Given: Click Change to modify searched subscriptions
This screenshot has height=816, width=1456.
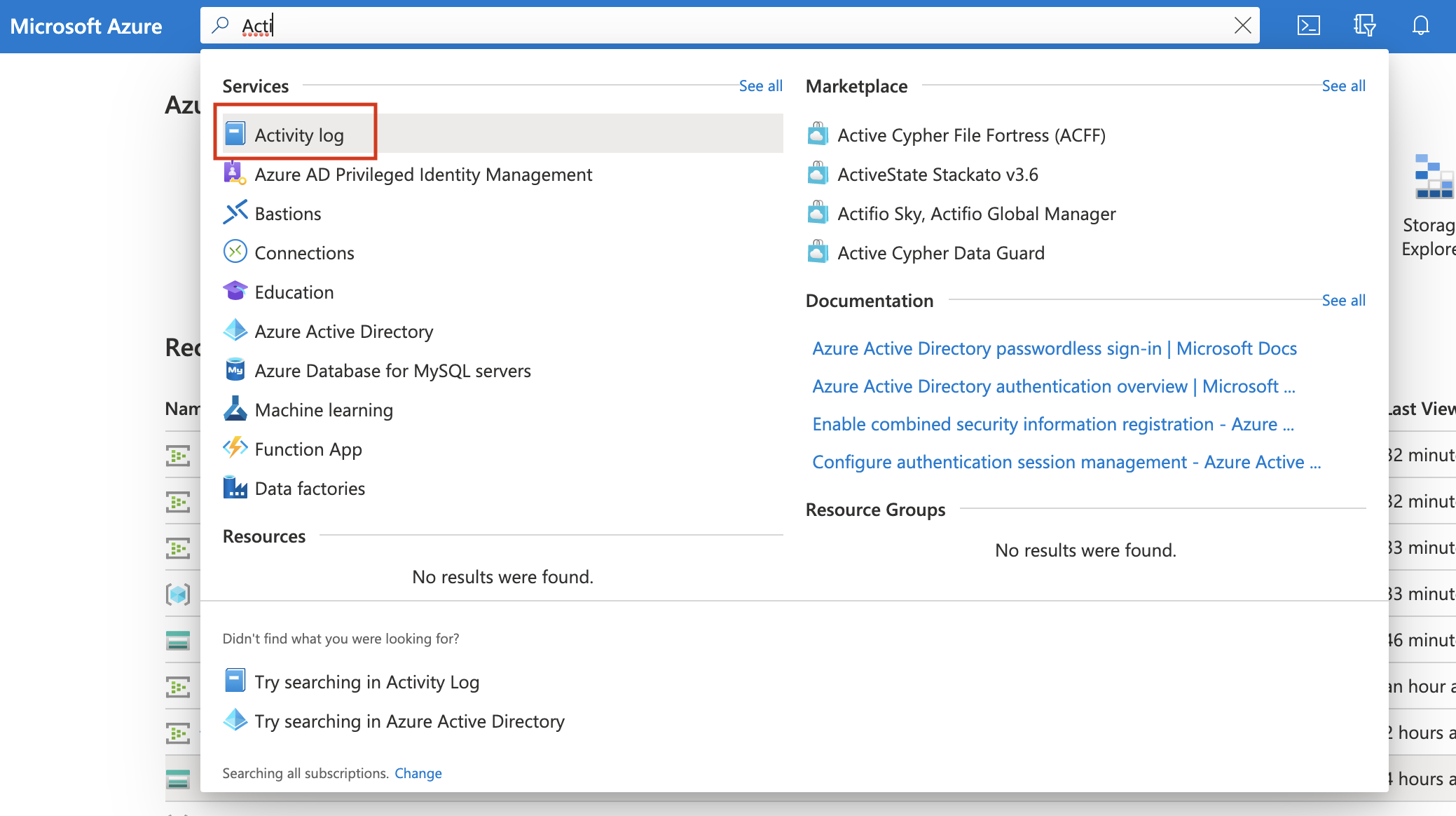Looking at the screenshot, I should tap(418, 773).
